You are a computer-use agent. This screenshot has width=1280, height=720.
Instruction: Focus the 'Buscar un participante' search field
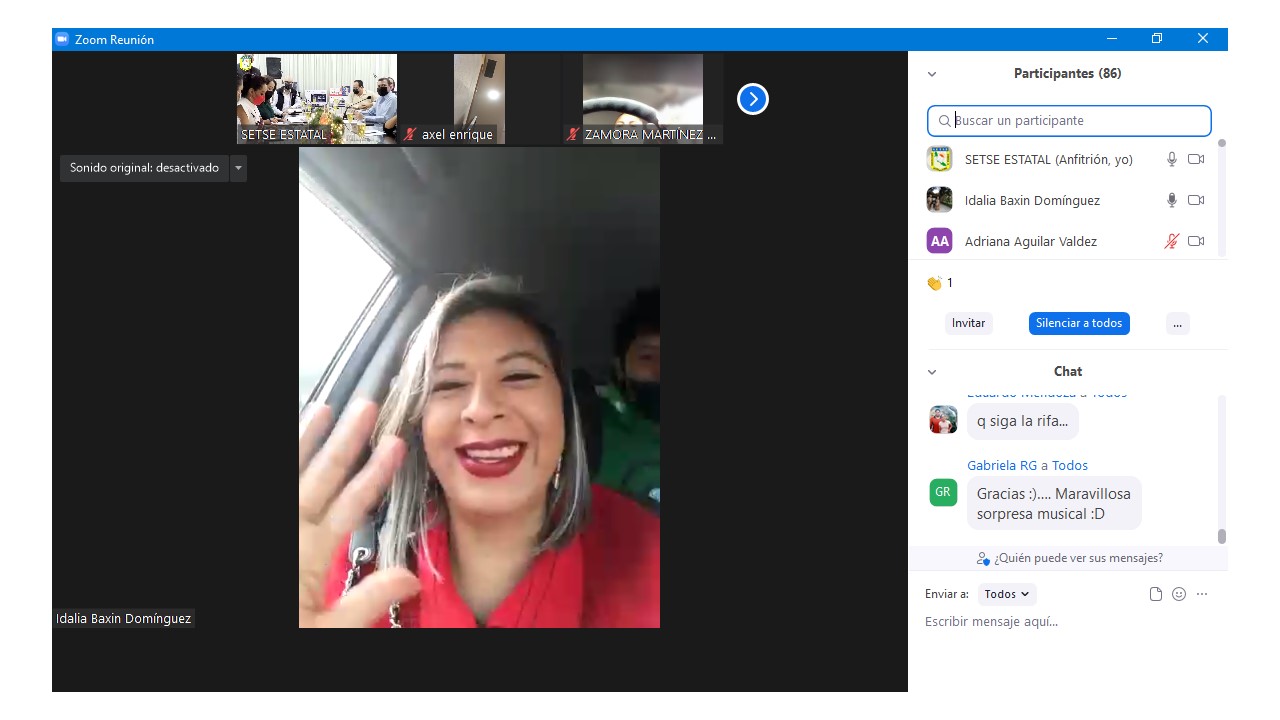tap(1069, 121)
